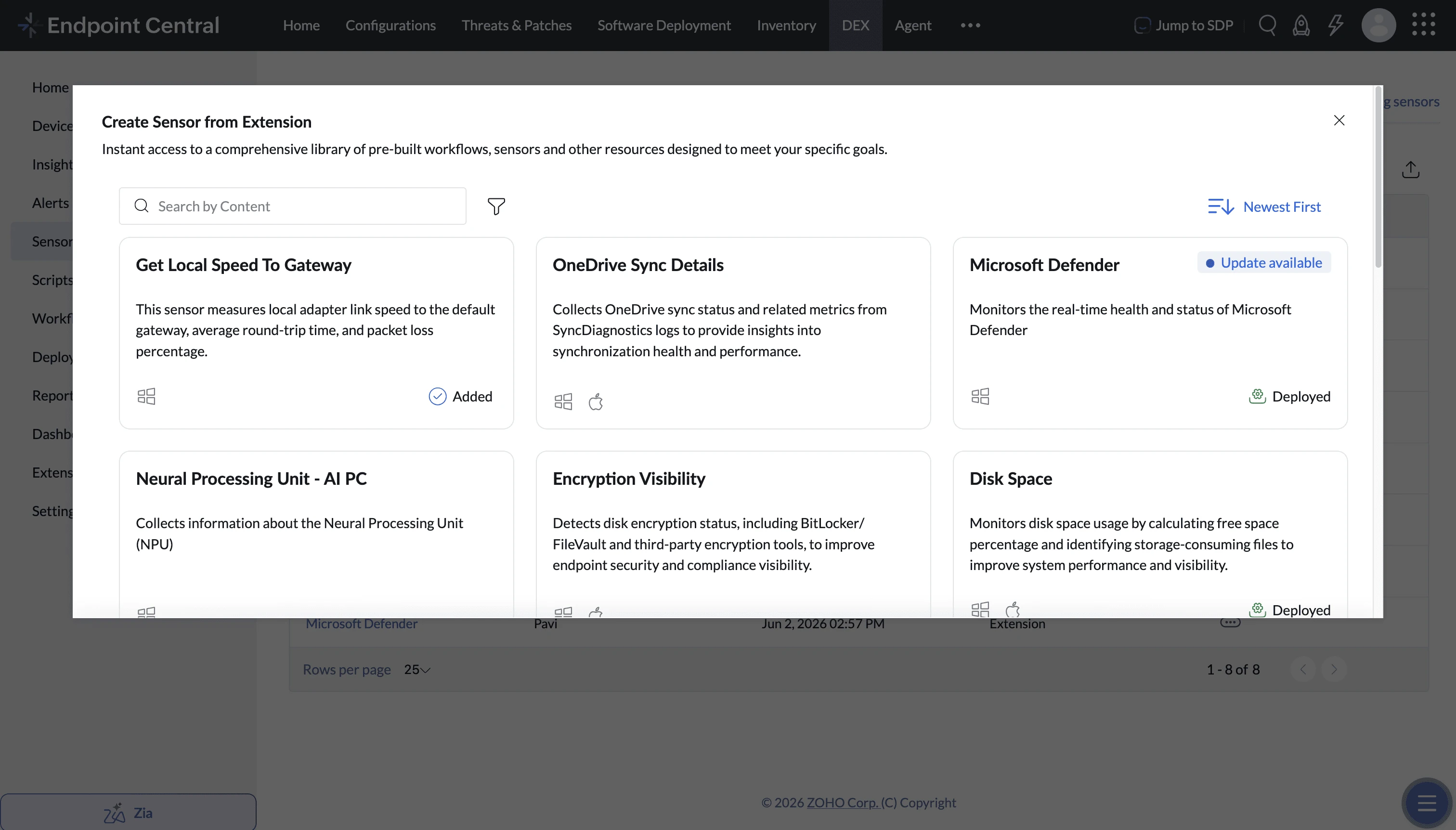1456x830 pixels.
Task: Open the Microsoft Defender link in table
Action: (x=362, y=623)
